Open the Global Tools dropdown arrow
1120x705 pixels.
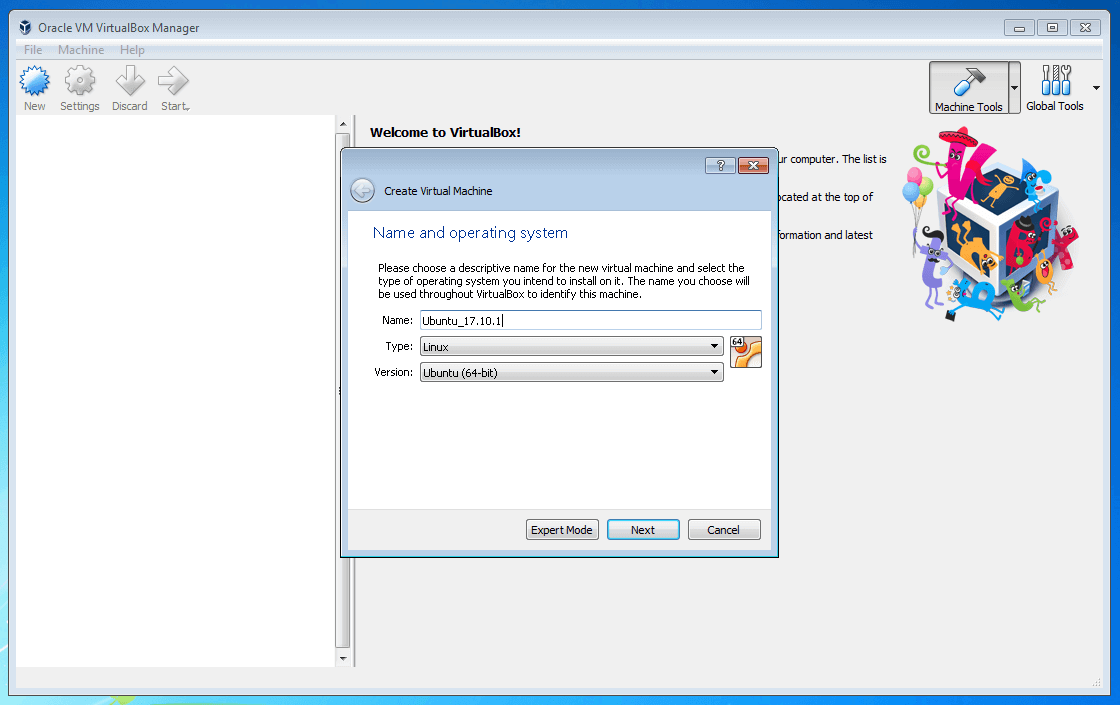pos(1096,88)
